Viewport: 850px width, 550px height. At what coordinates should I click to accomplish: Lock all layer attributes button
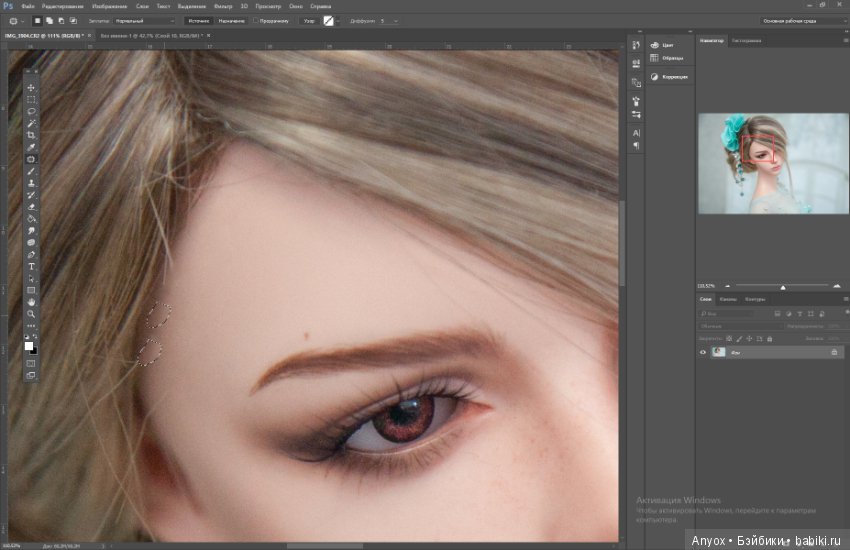tap(769, 339)
